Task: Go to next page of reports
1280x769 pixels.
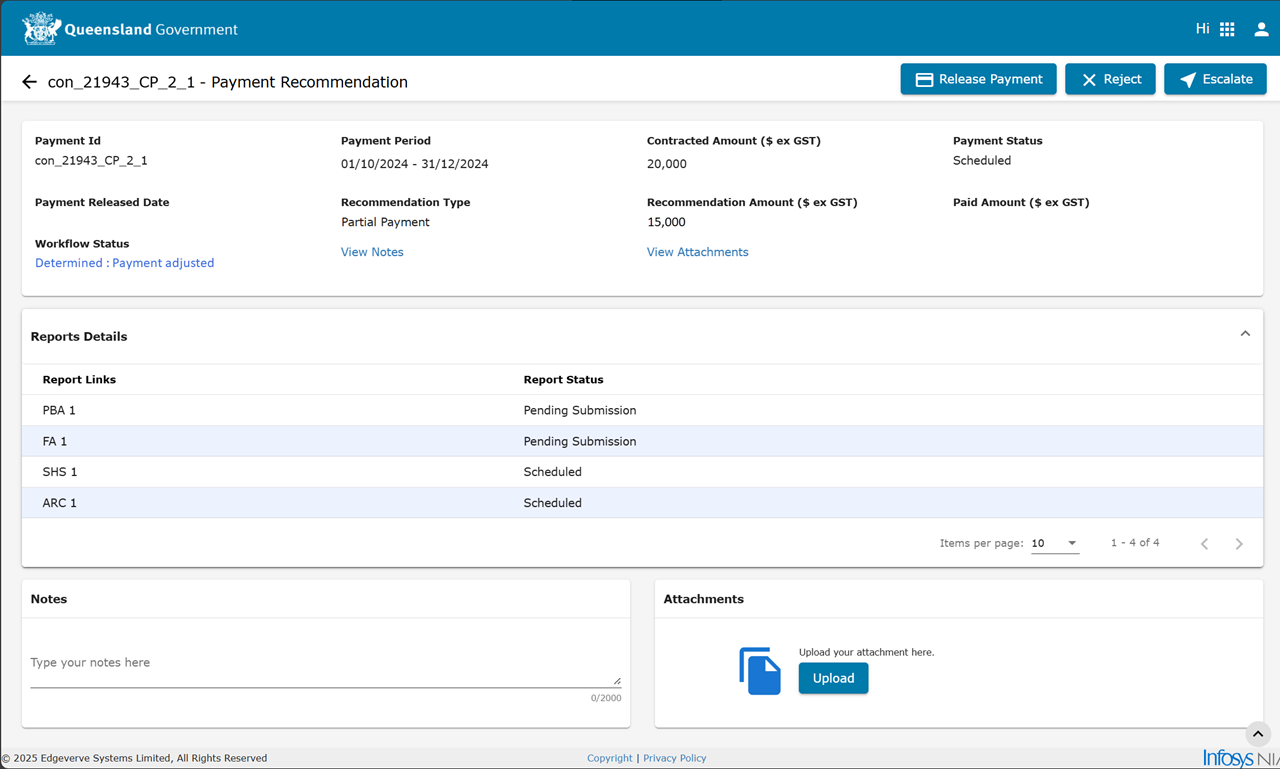Action: (x=1239, y=543)
